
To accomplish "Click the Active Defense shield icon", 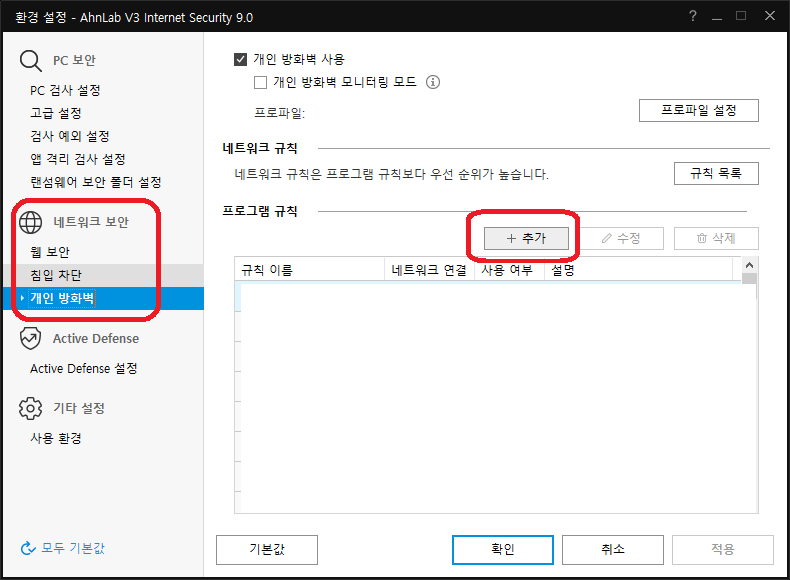I will pyautogui.click(x=30, y=338).
